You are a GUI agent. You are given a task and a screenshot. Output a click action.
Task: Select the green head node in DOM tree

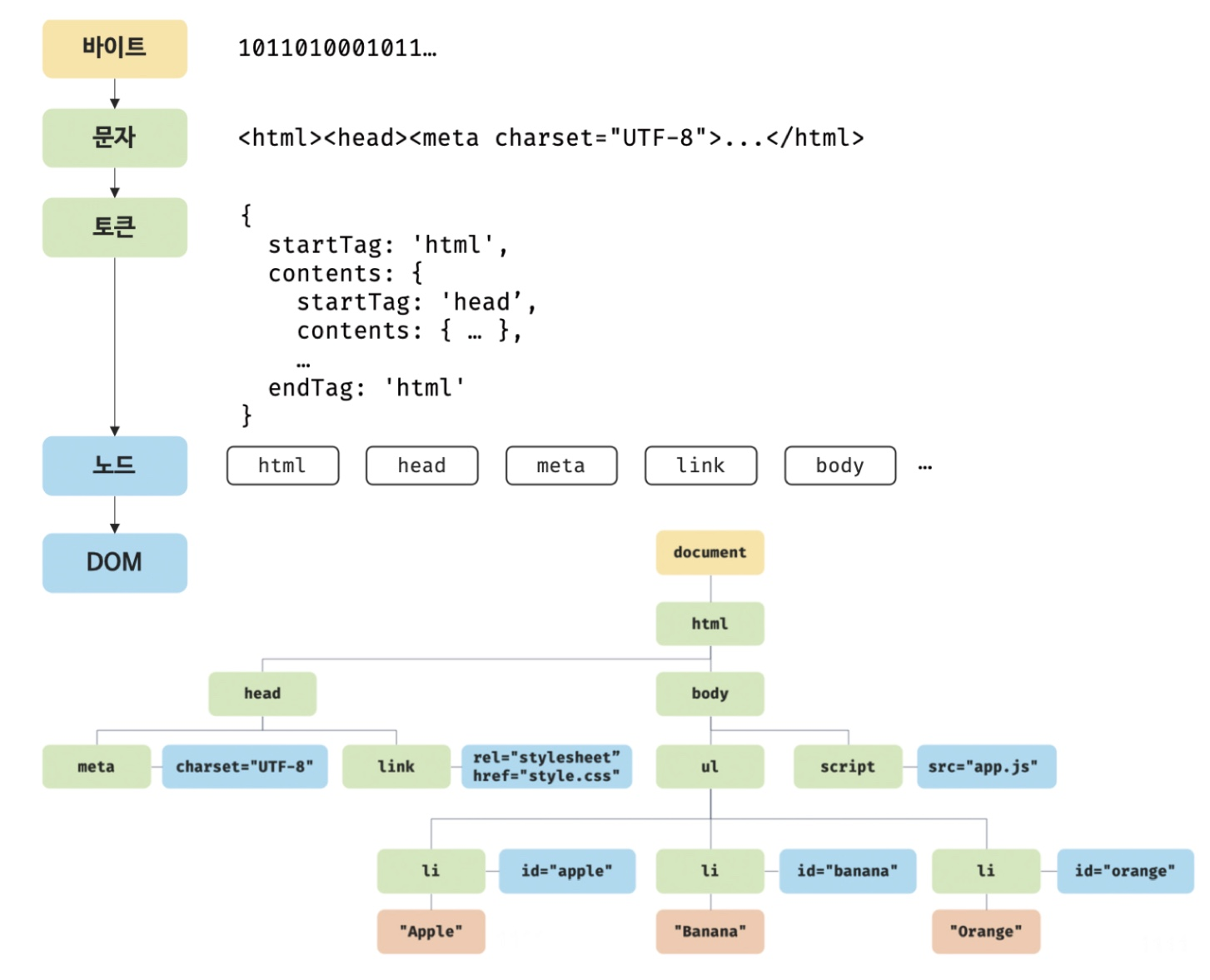coord(262,694)
